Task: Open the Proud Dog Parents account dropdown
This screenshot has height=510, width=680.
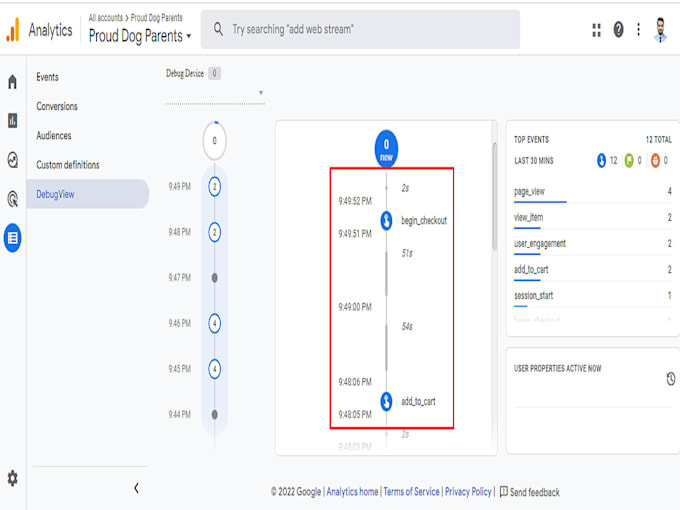Action: coord(140,36)
